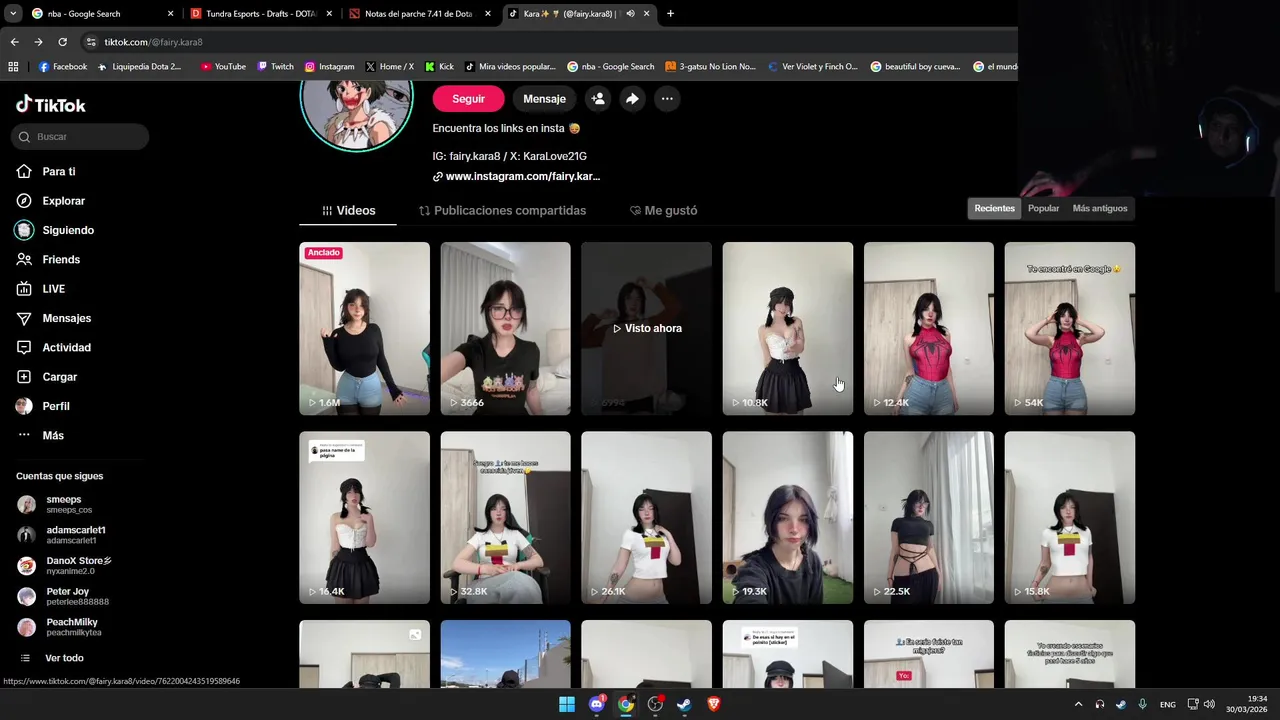Image resolution: width=1280 pixels, height=720 pixels.
Task: Open the browser apps grid icon
Action: click(13, 67)
